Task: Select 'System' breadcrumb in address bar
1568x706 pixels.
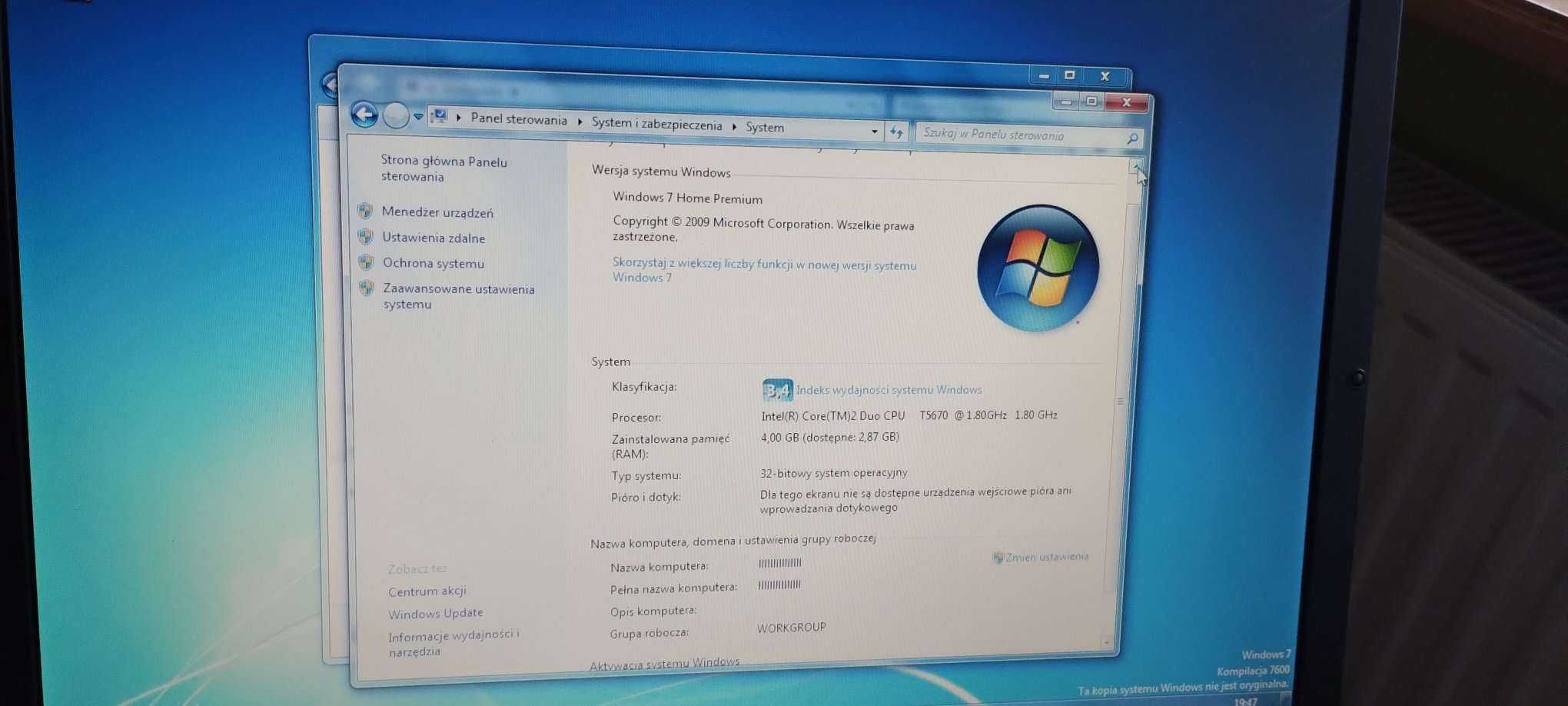Action: [765, 128]
